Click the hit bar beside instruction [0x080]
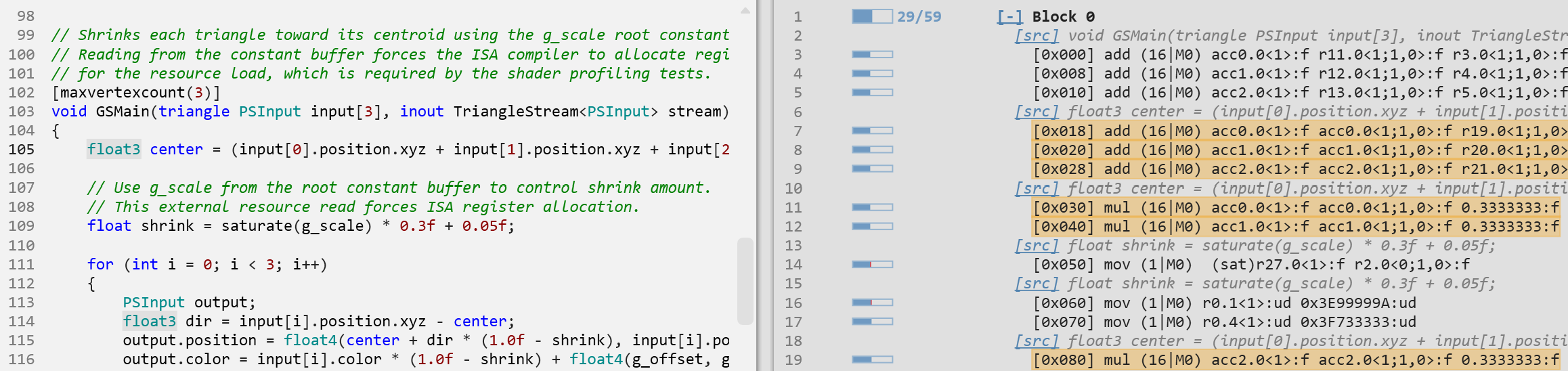This screenshot has height=371, width=1568. pyautogui.click(x=872, y=359)
